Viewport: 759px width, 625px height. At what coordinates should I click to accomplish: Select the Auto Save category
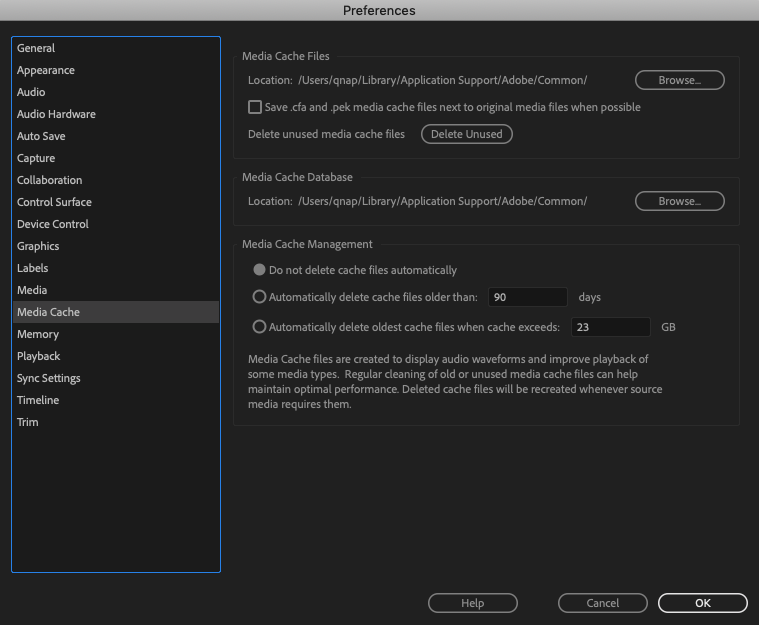click(116, 136)
